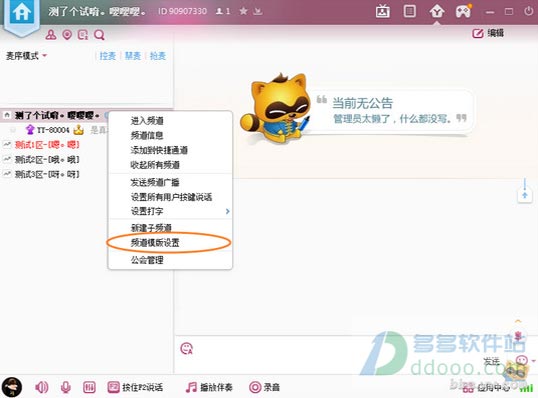
Task: Open the emoji picker in chat input
Action: point(186,348)
